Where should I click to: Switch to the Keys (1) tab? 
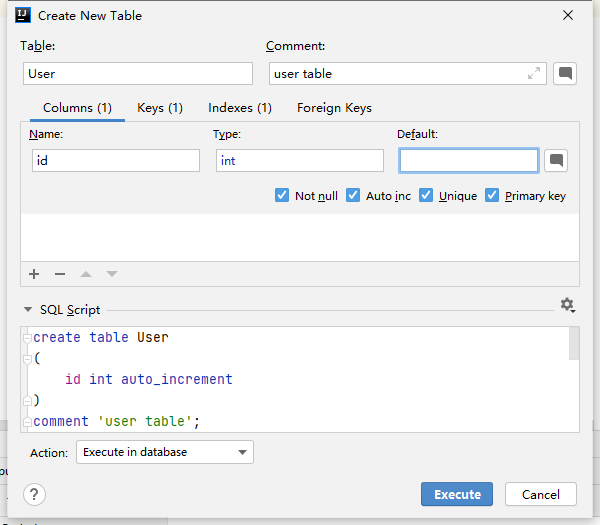[160, 108]
